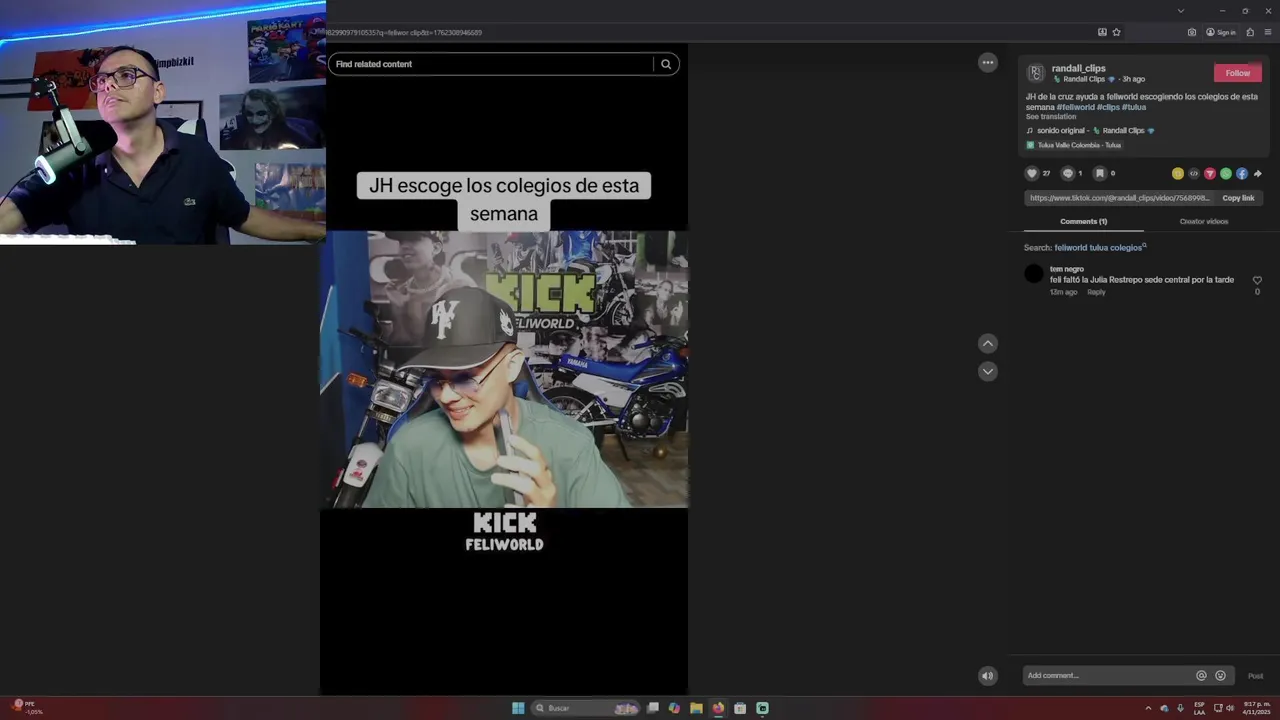Click the randall_clips username
This screenshot has width=1280, height=720.
coord(1078,68)
